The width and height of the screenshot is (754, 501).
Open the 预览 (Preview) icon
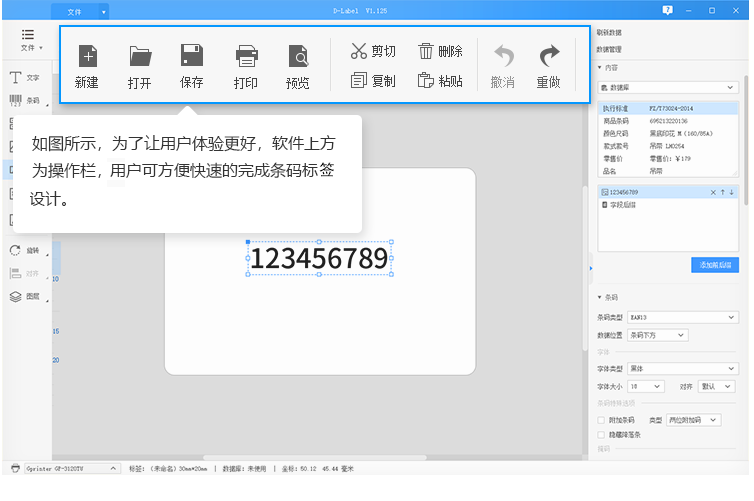(x=298, y=66)
